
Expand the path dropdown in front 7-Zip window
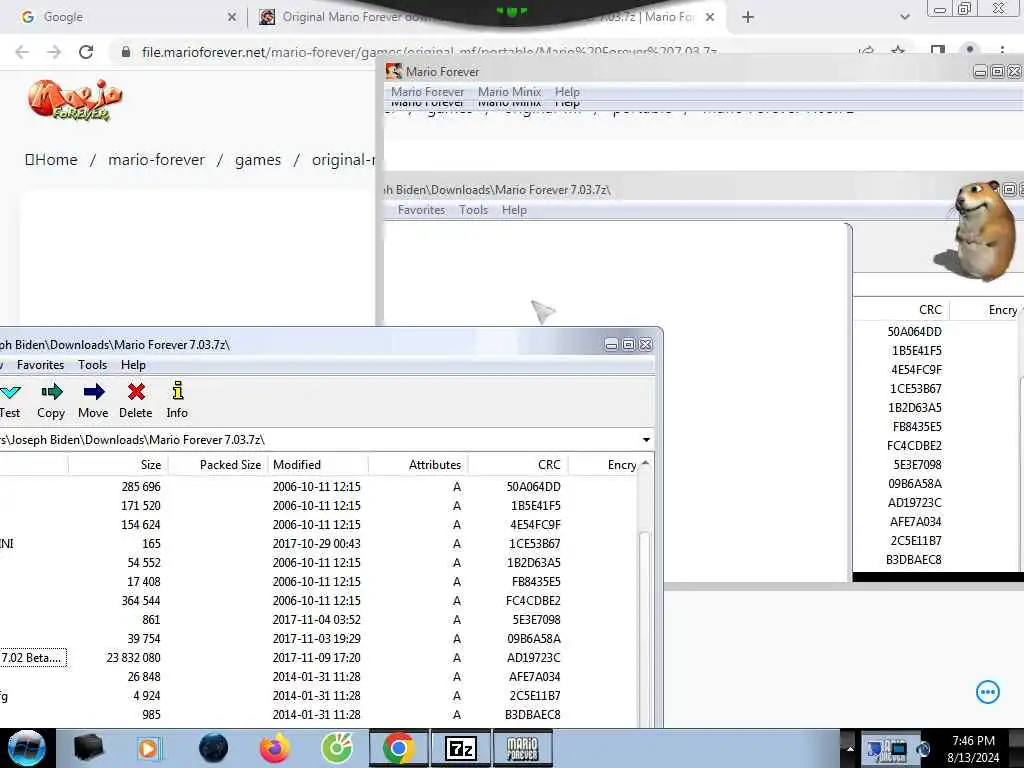point(646,440)
